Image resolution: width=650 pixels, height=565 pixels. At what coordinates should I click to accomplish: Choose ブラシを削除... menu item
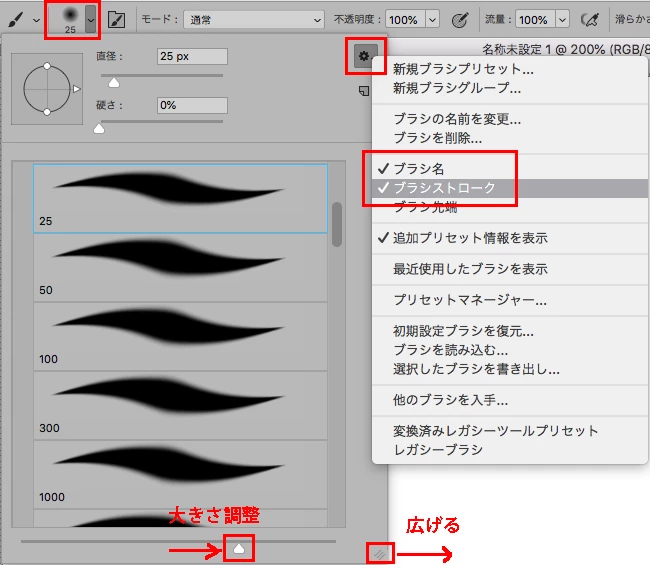coord(510,138)
